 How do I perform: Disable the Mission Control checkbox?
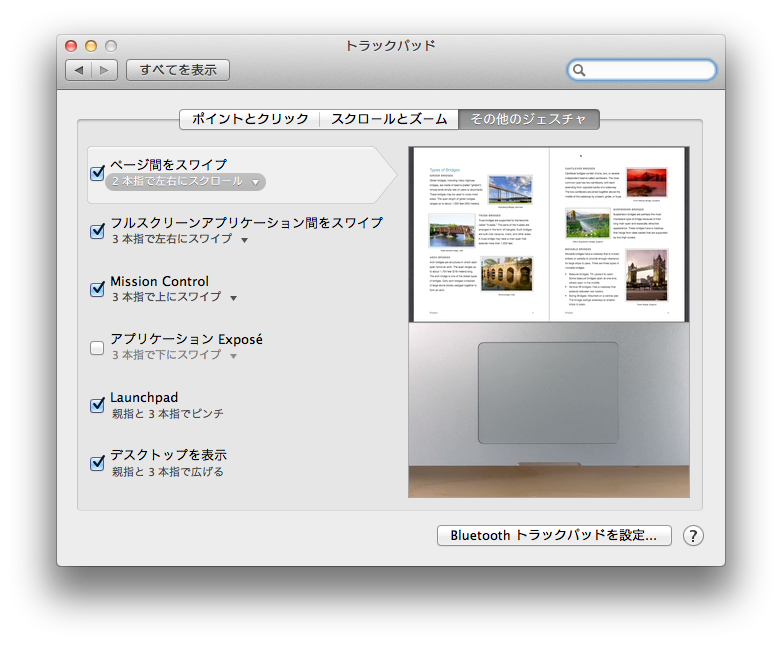97,289
